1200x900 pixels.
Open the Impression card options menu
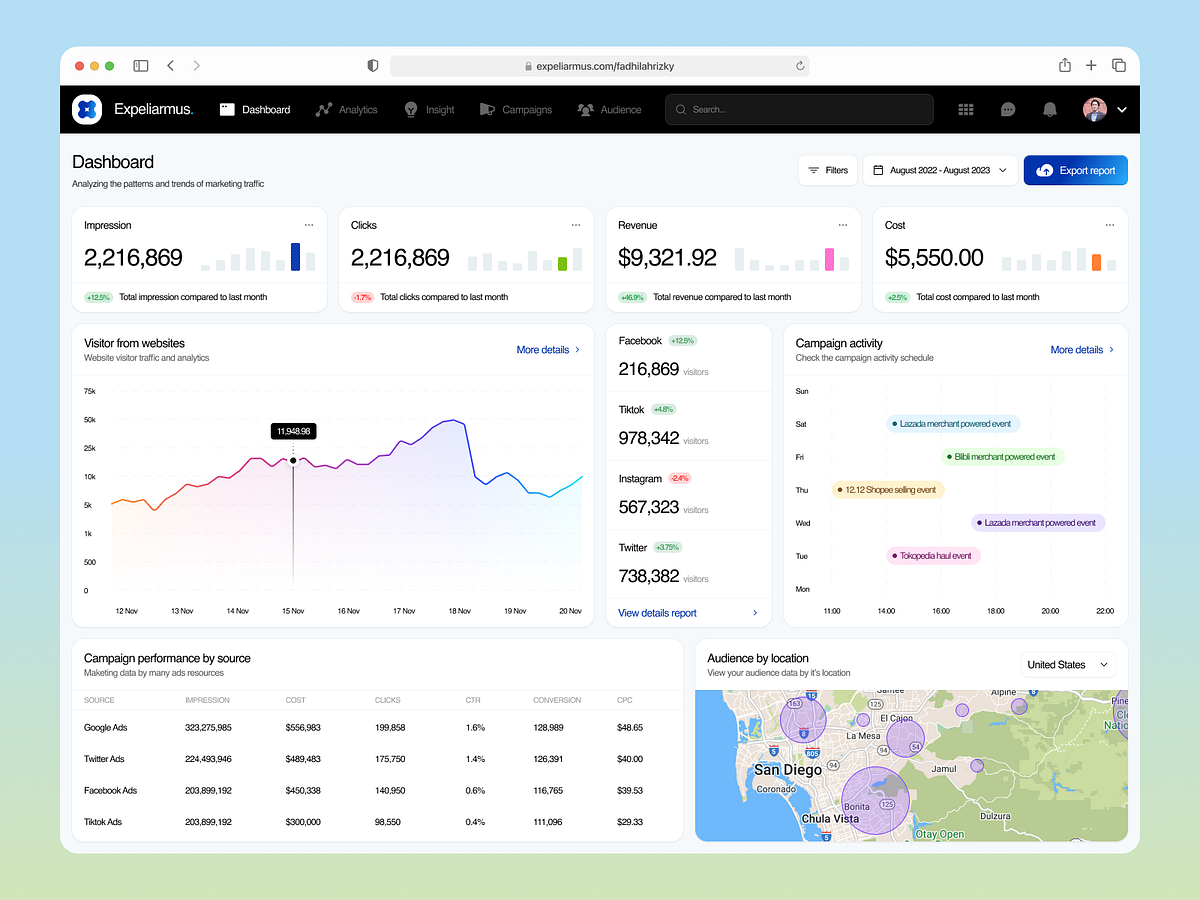point(309,225)
